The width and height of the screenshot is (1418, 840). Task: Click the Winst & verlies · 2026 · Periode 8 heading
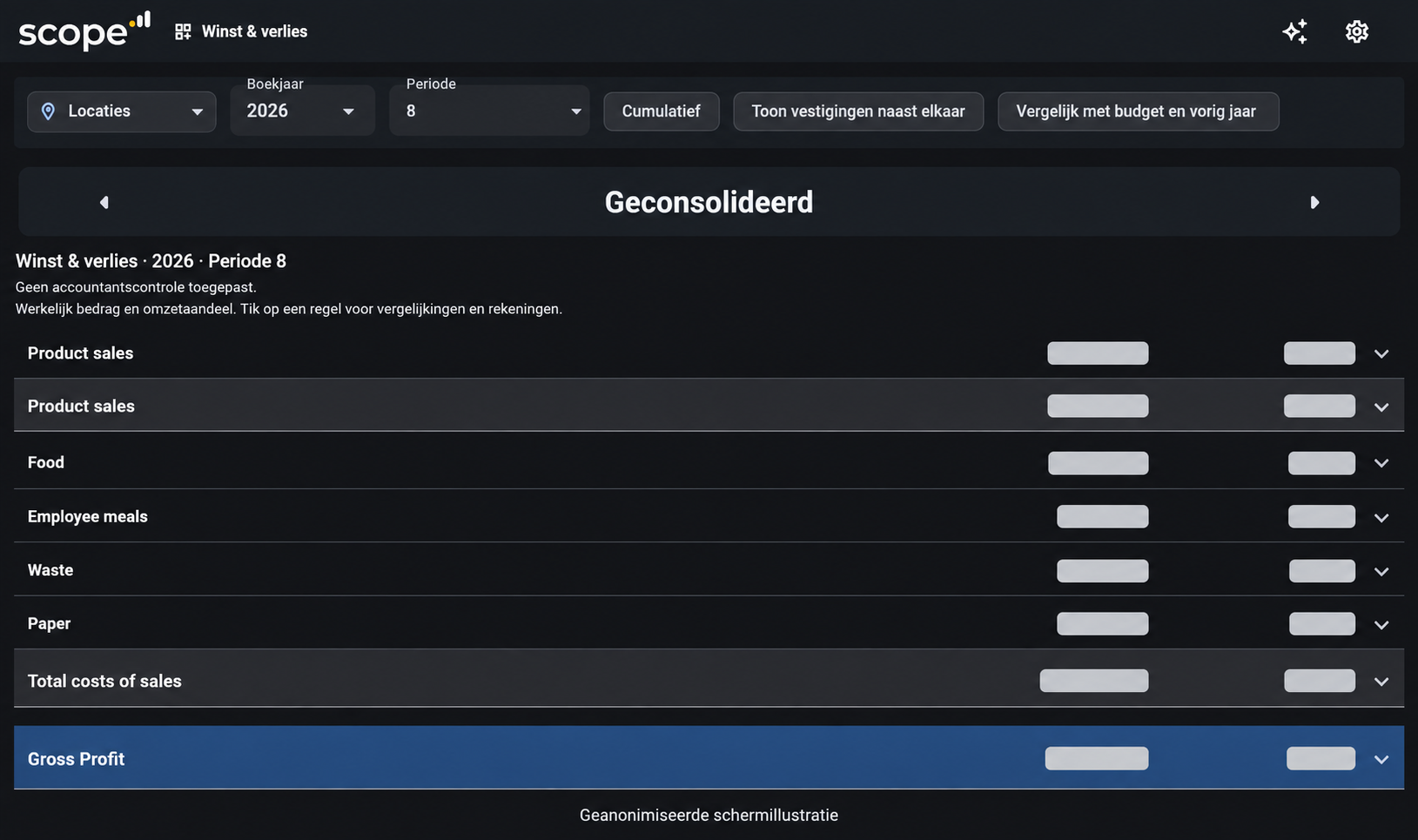coord(151,261)
